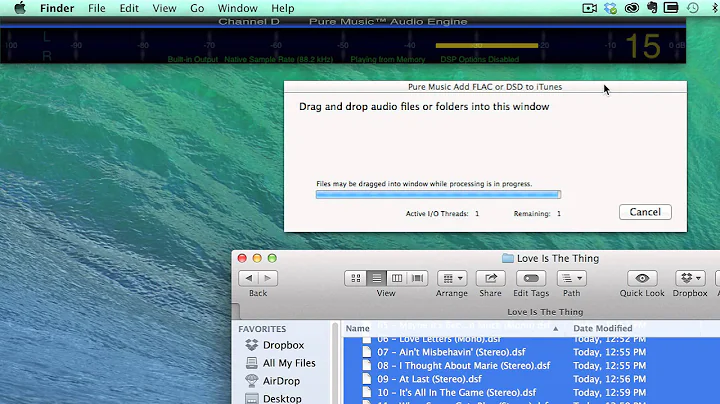The image size is (720, 404).
Task: Click the Bluetooth icon in menu bar
Action: pyautogui.click(x=715, y=8)
